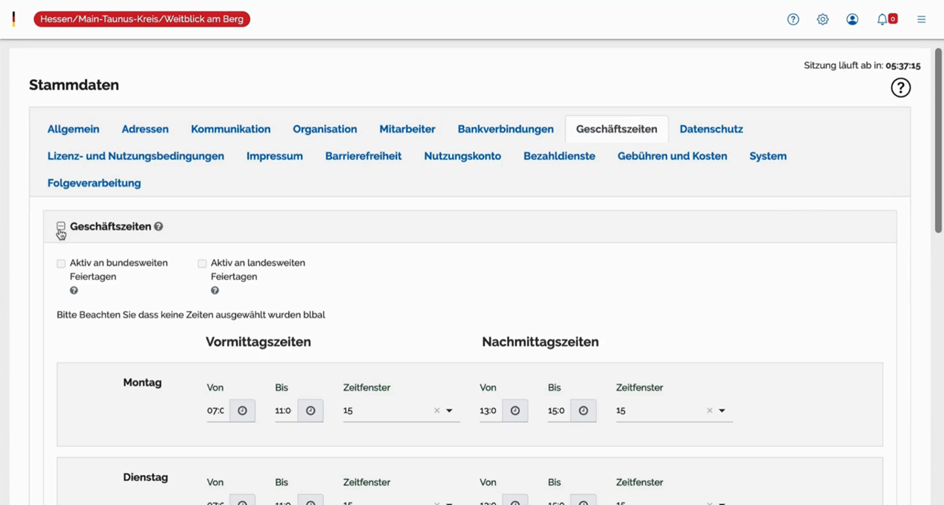Enable Aktiv an bundesweiten Feiertagen checkbox
This screenshot has width=944, height=505.
[61, 264]
